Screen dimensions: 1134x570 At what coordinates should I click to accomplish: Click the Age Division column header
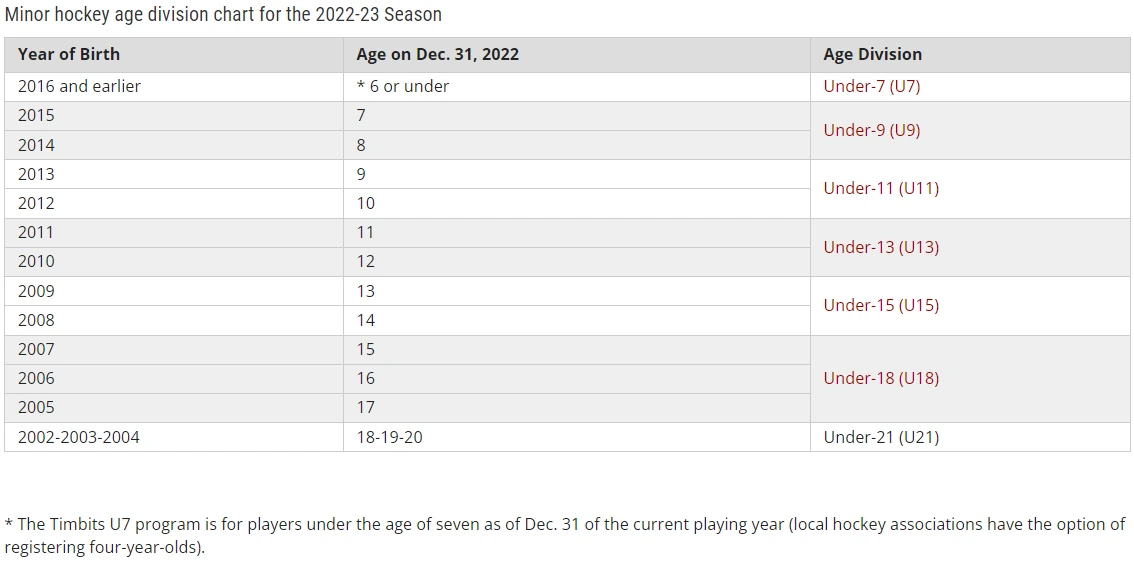(x=970, y=55)
